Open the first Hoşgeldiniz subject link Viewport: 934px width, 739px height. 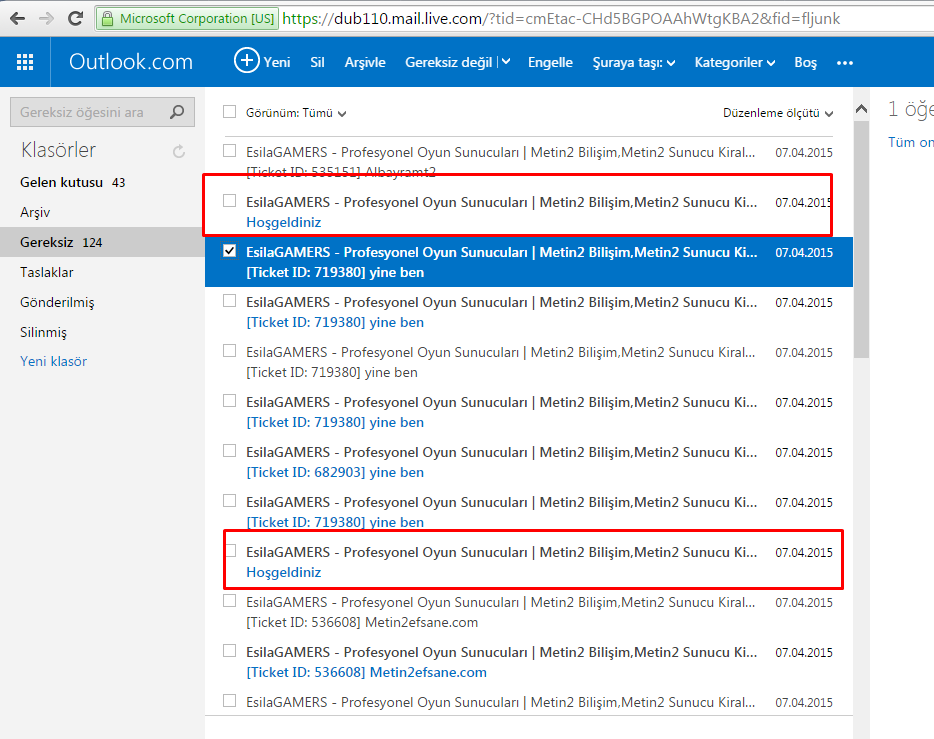click(284, 222)
